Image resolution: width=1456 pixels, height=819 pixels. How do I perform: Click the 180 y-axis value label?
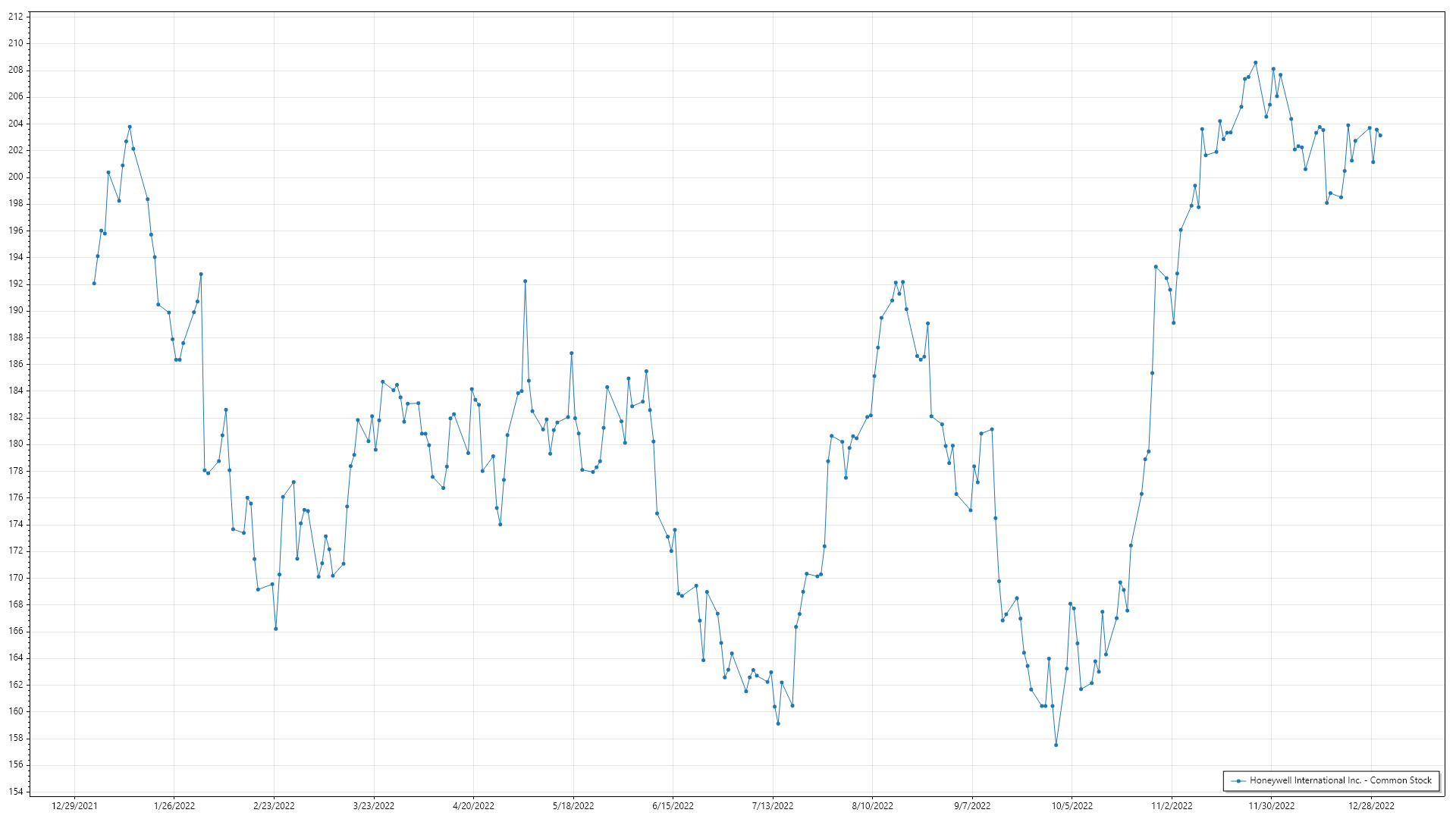point(15,444)
